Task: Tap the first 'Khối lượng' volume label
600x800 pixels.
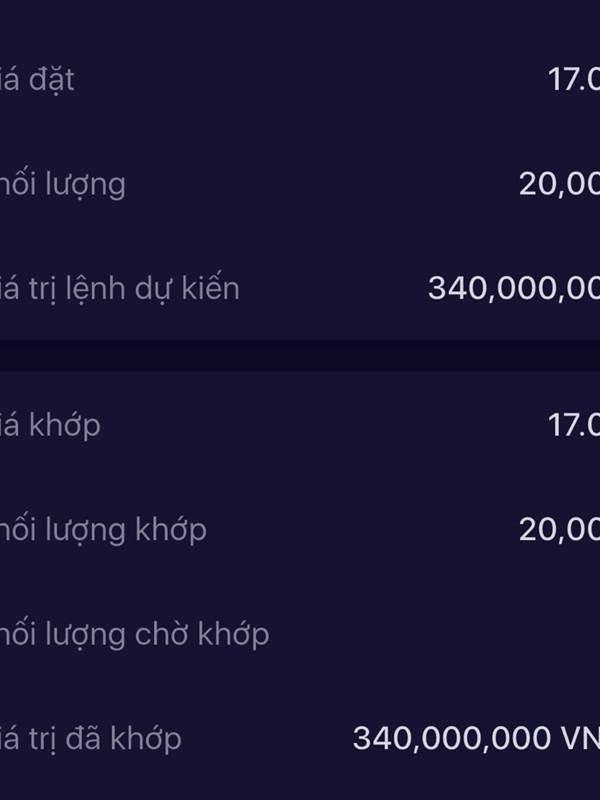Action: (x=63, y=184)
